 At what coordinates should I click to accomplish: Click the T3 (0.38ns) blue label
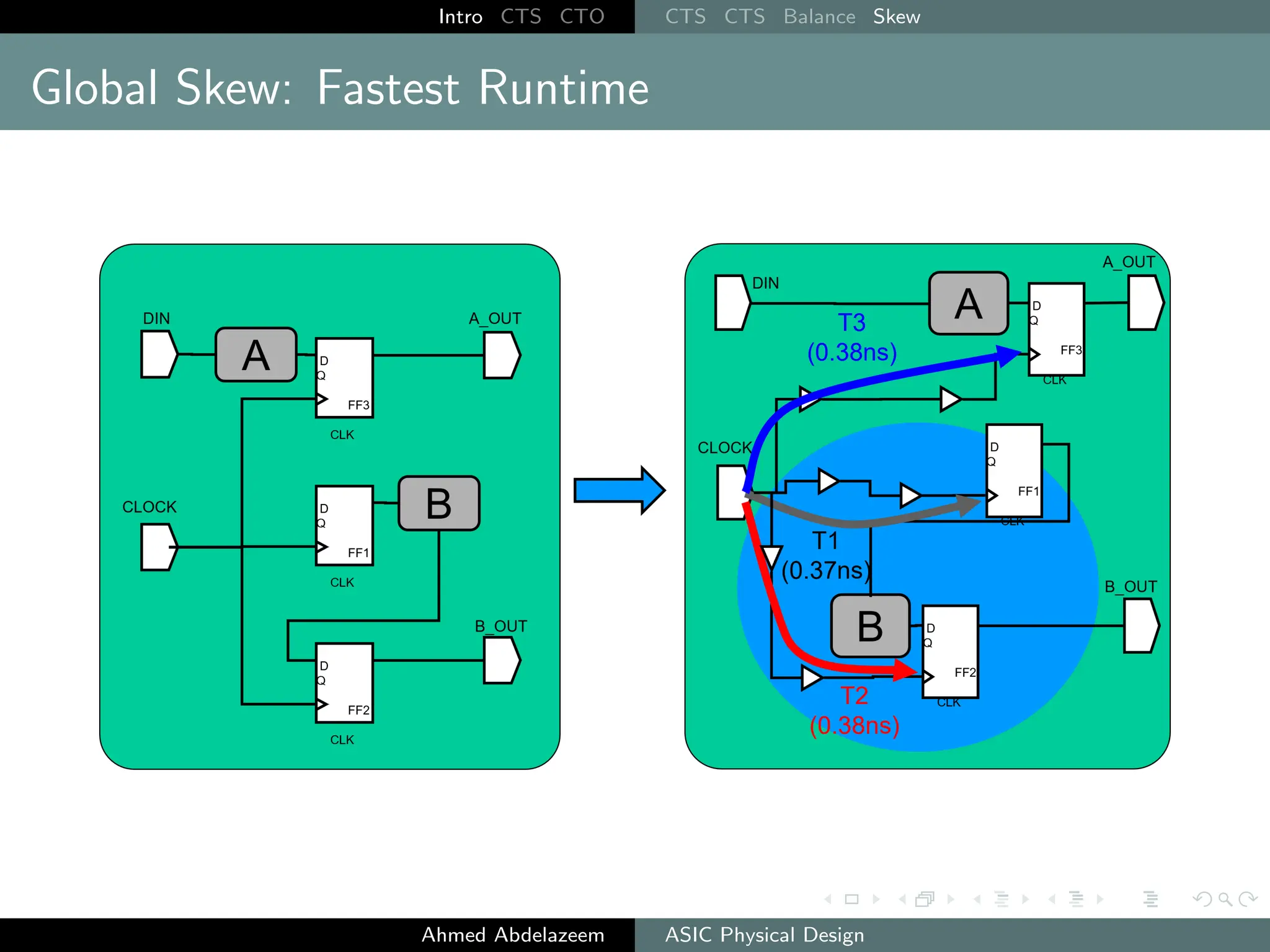click(x=852, y=338)
